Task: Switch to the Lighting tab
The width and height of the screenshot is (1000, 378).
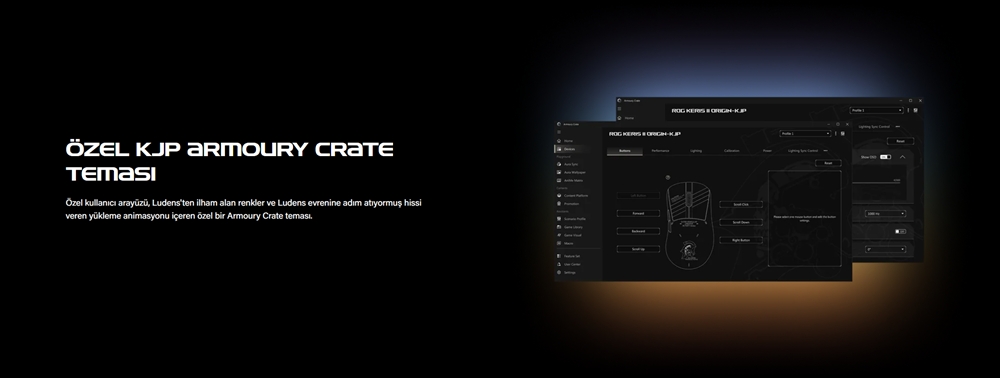Action: (696, 151)
